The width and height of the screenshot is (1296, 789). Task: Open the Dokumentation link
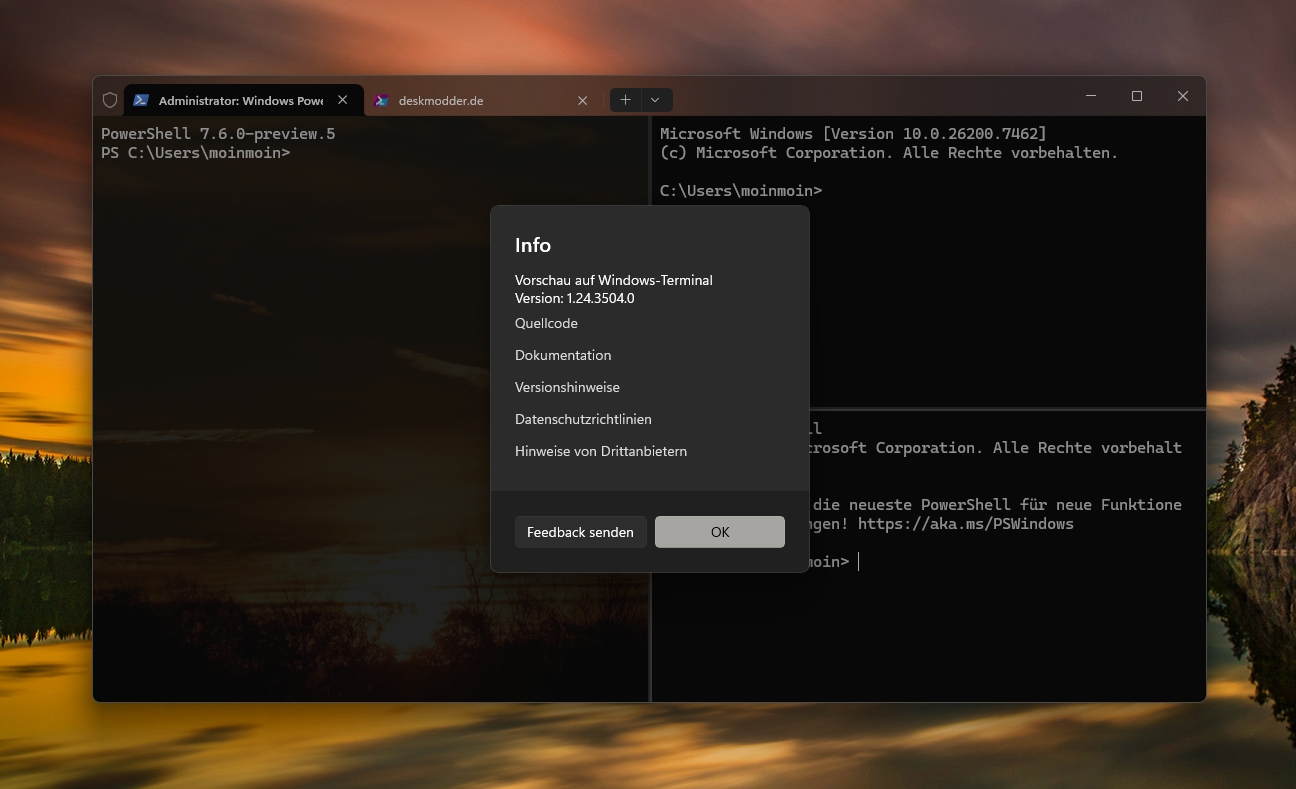(563, 355)
